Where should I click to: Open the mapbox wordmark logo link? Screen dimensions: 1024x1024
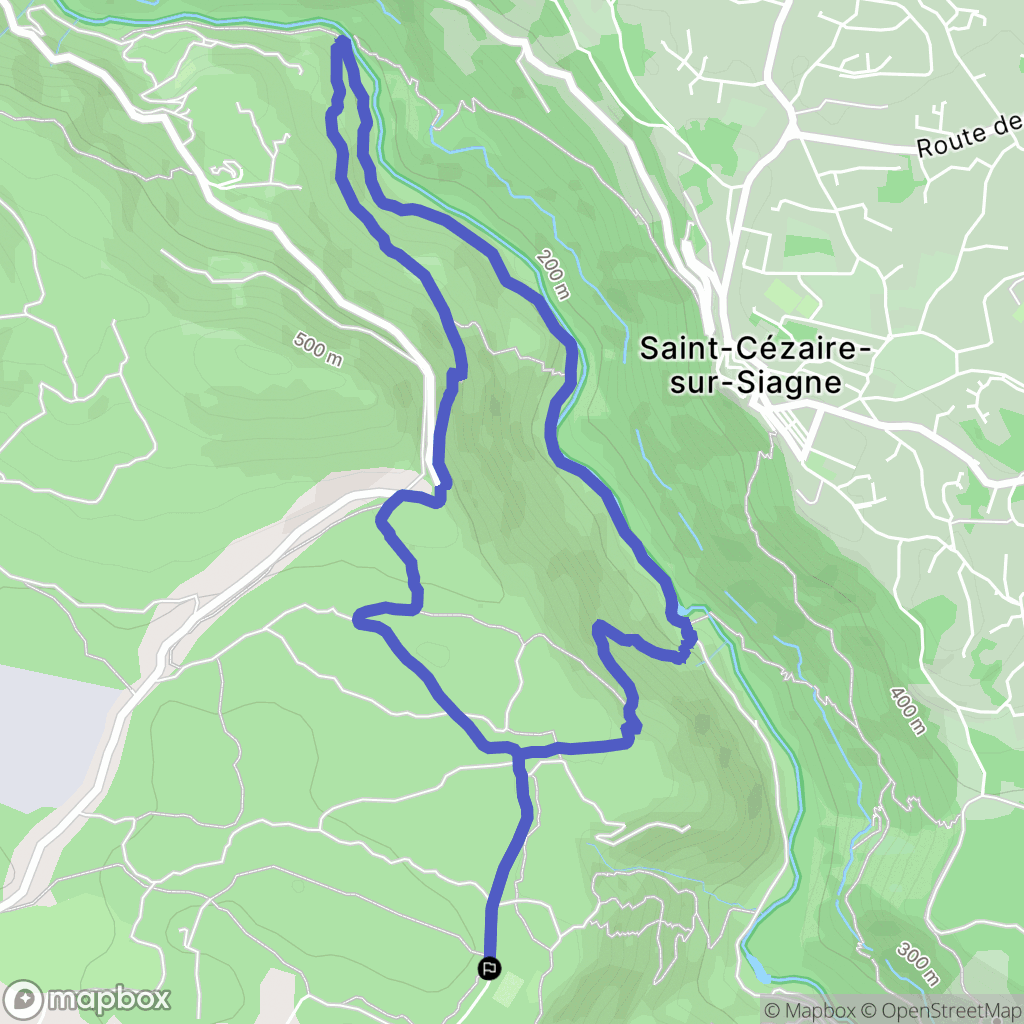88,1000
